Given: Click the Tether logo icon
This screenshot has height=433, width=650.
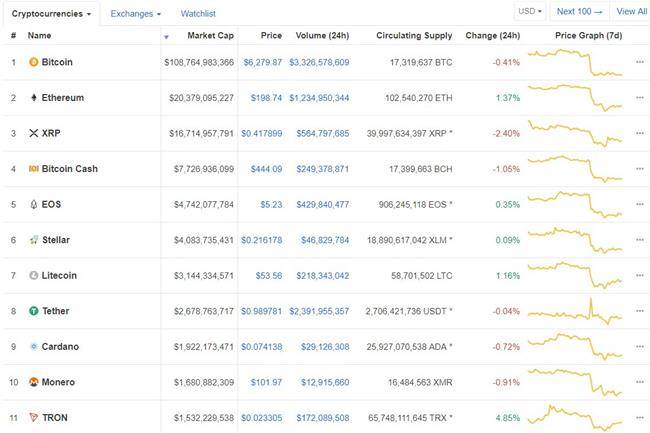Looking at the screenshot, I should coord(34,311).
